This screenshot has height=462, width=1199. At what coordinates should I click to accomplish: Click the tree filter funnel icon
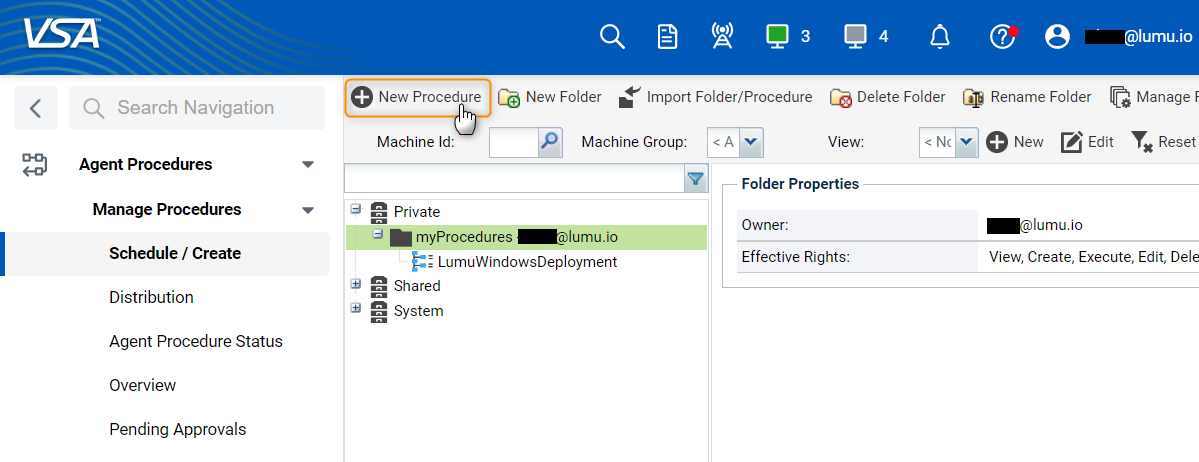[x=695, y=179]
